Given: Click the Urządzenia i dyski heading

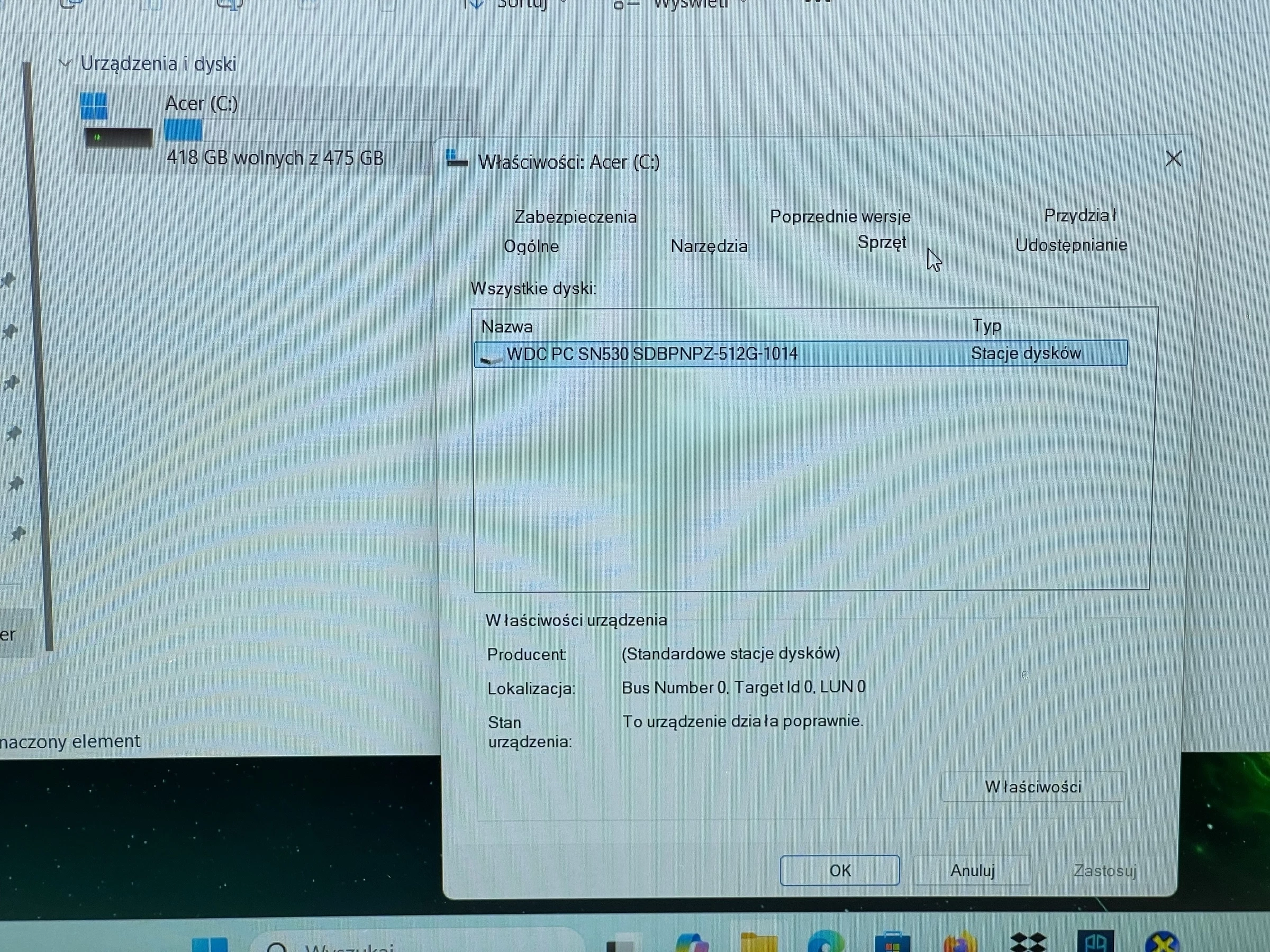Looking at the screenshot, I should (158, 63).
